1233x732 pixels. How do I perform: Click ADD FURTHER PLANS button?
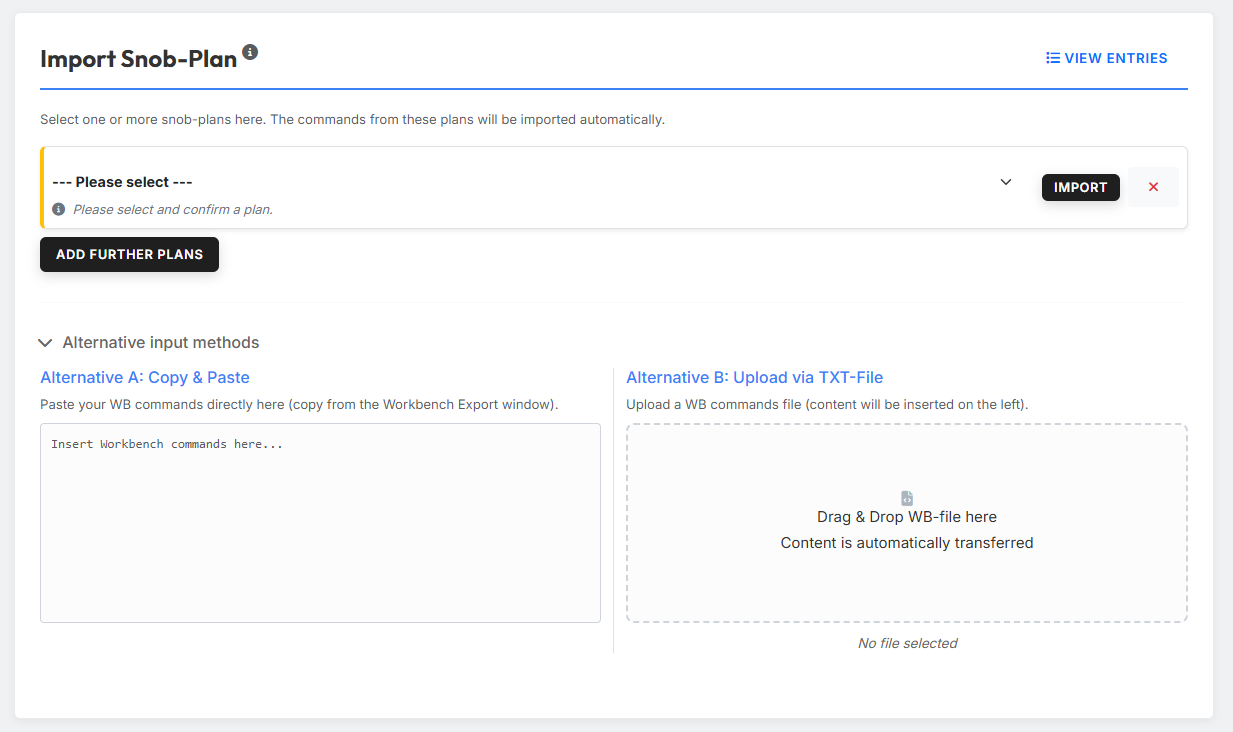pos(129,254)
